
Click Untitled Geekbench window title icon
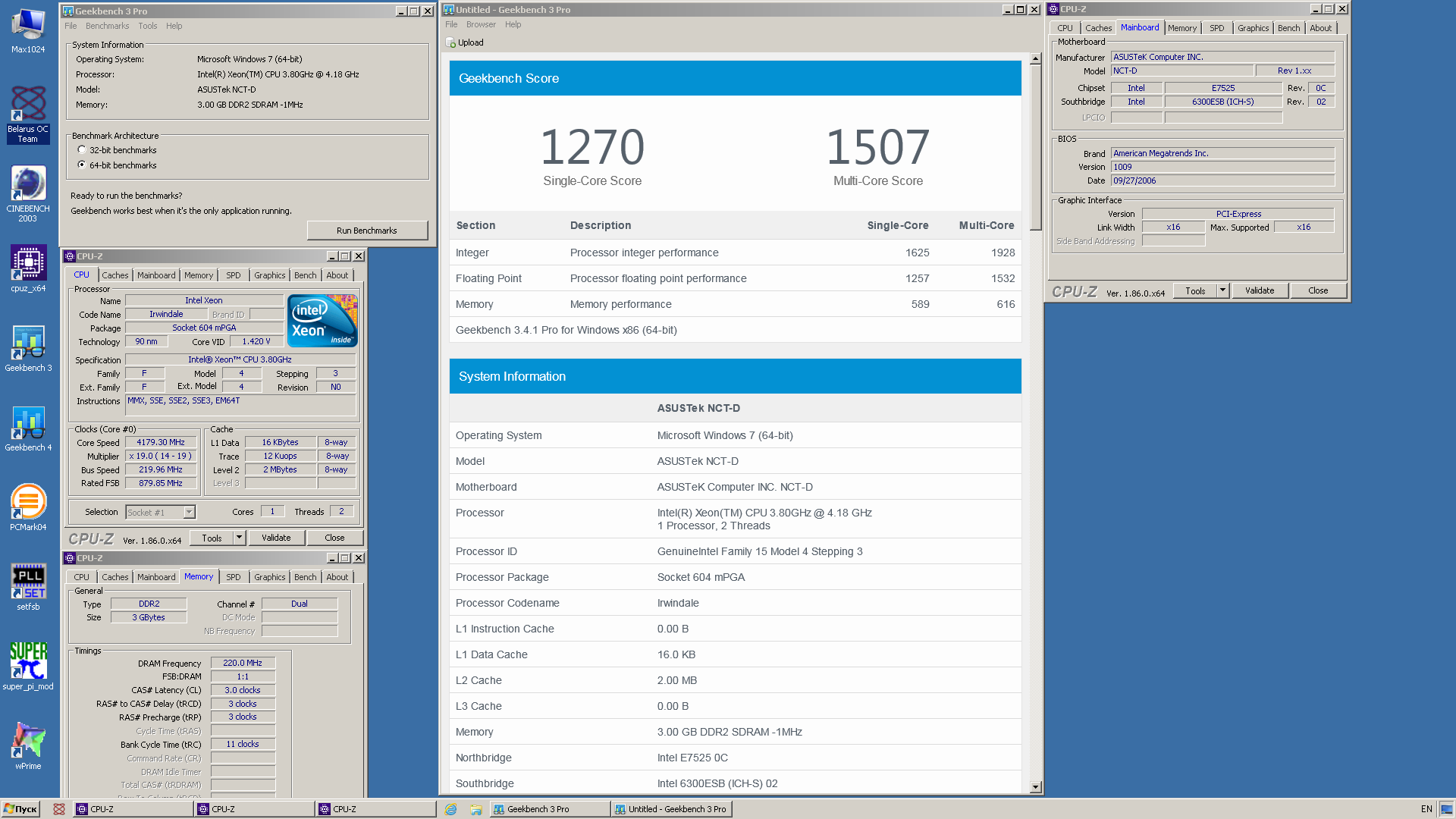point(449,10)
